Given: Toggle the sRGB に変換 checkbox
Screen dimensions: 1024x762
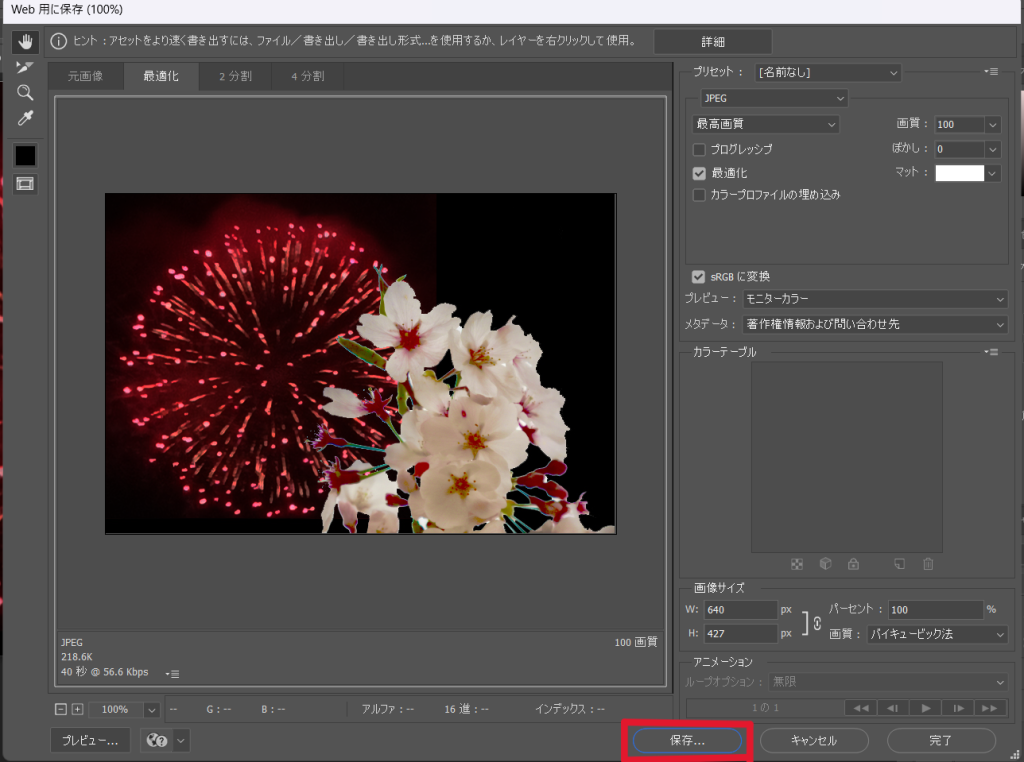Looking at the screenshot, I should [699, 276].
